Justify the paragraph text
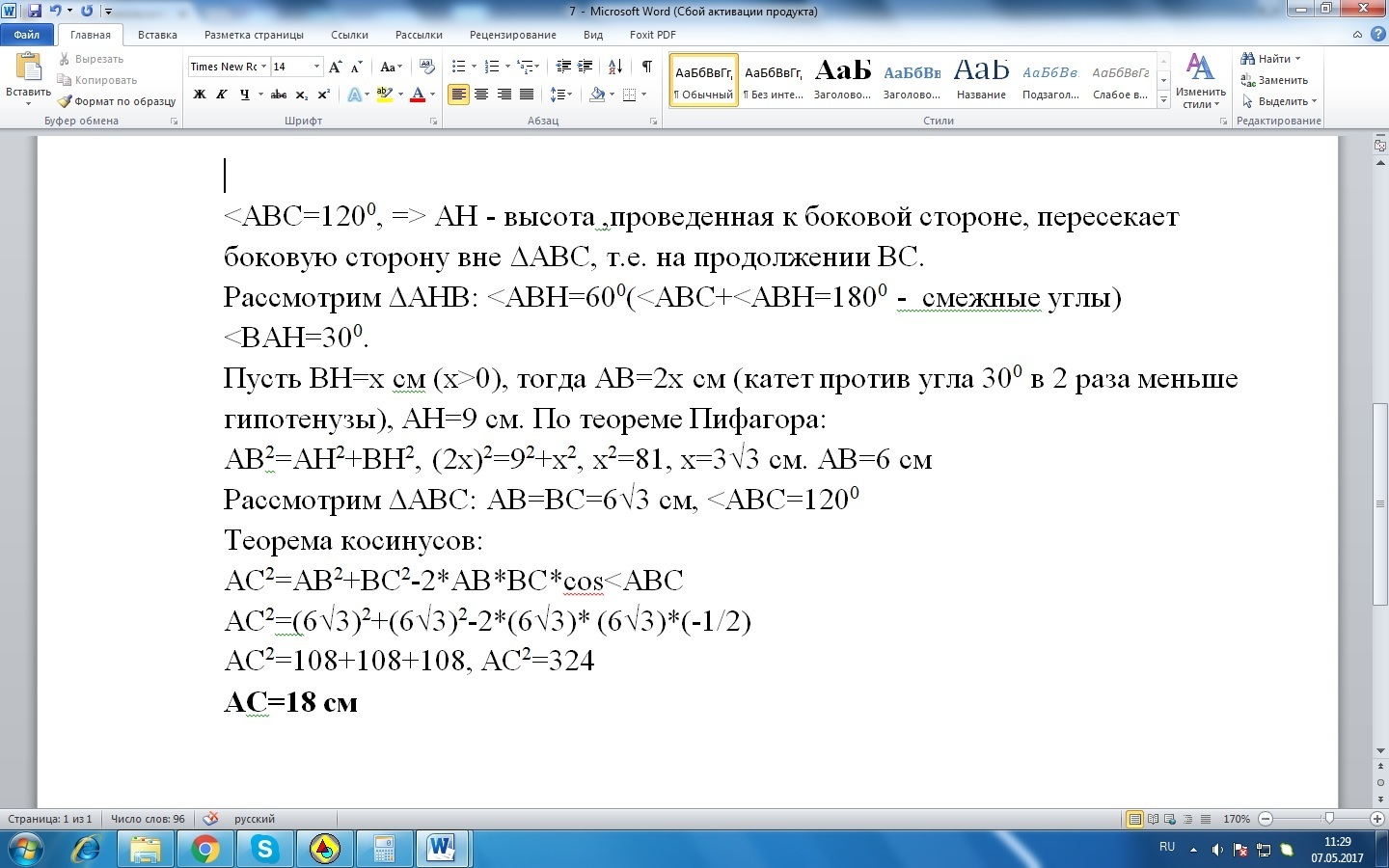Screen dimensions: 1389x868 527,95
